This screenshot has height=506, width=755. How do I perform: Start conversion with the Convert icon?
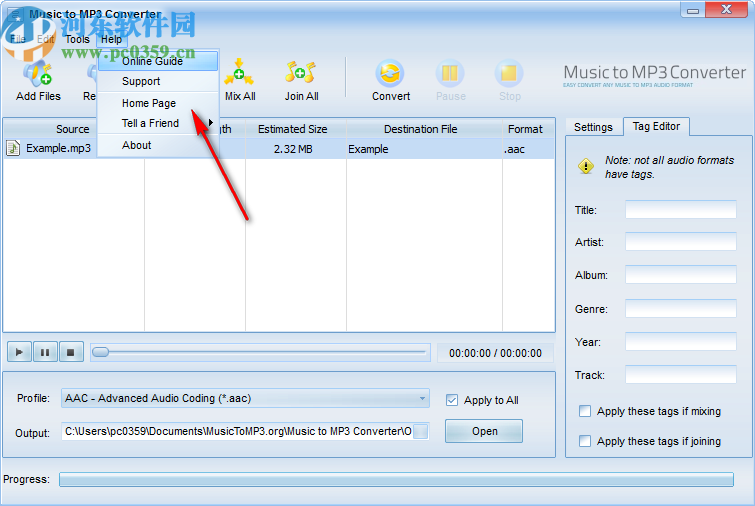390,74
